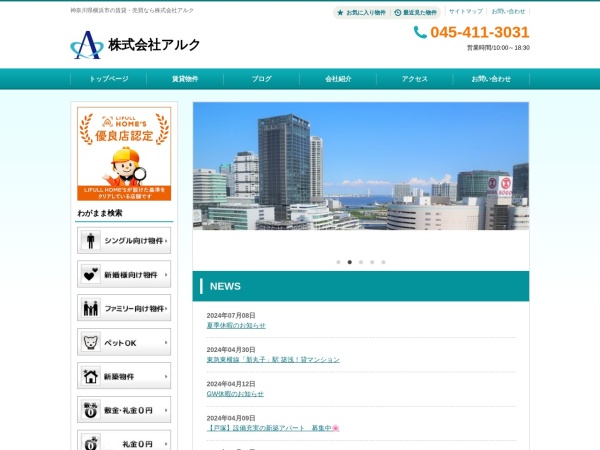Select the single person icon
The image size is (600, 450).
click(91, 241)
